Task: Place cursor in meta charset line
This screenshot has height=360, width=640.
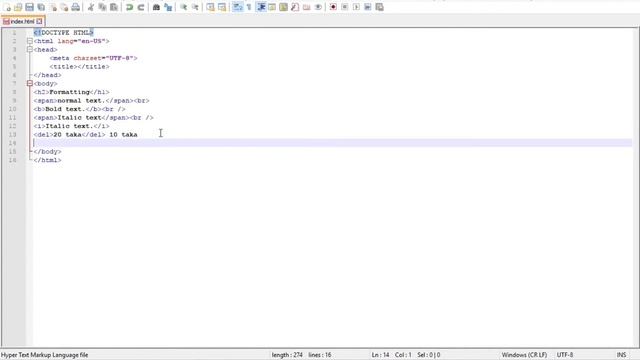Action: tap(93, 58)
